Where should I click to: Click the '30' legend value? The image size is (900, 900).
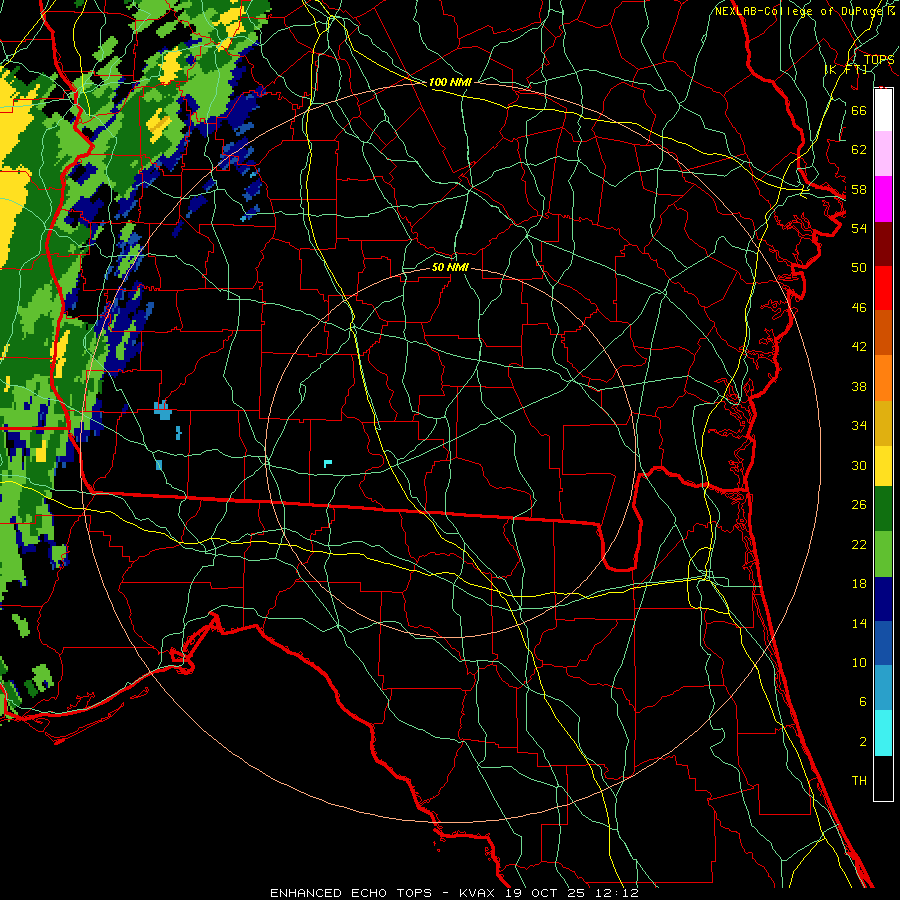(x=859, y=465)
